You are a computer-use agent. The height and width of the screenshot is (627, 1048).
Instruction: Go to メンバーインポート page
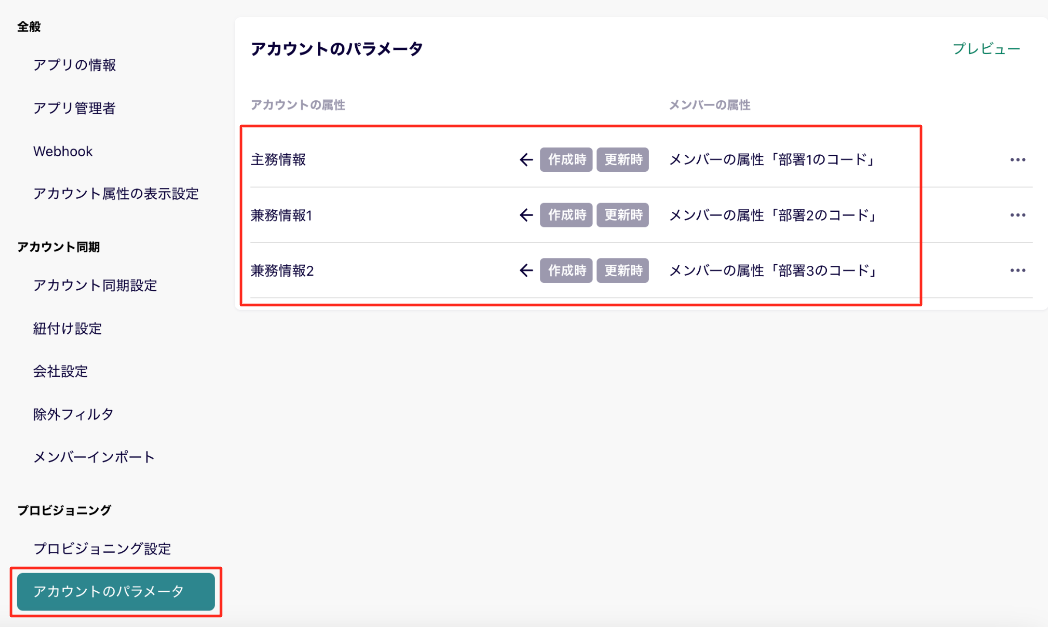click(94, 457)
